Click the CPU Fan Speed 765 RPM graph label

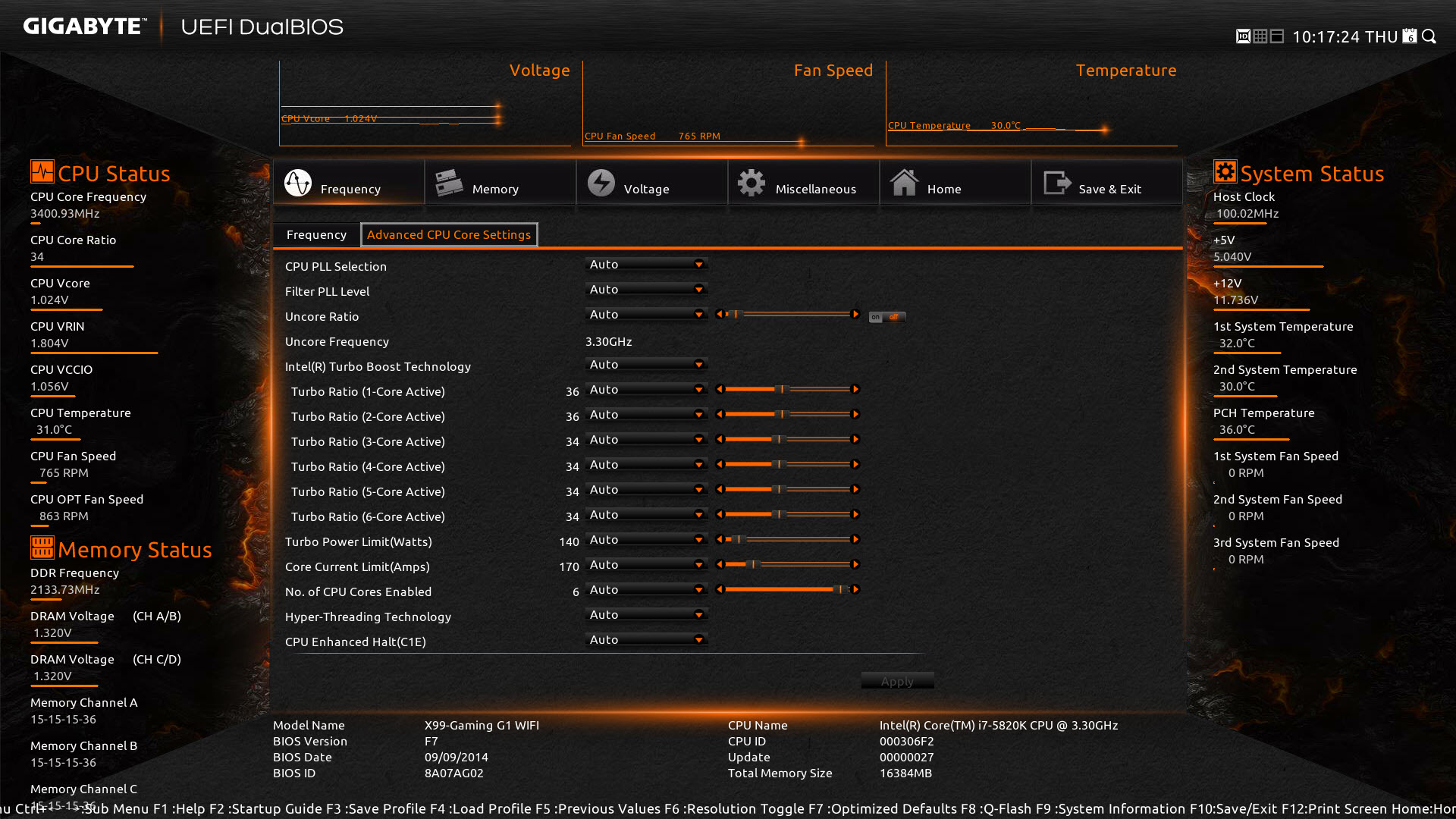(x=652, y=136)
